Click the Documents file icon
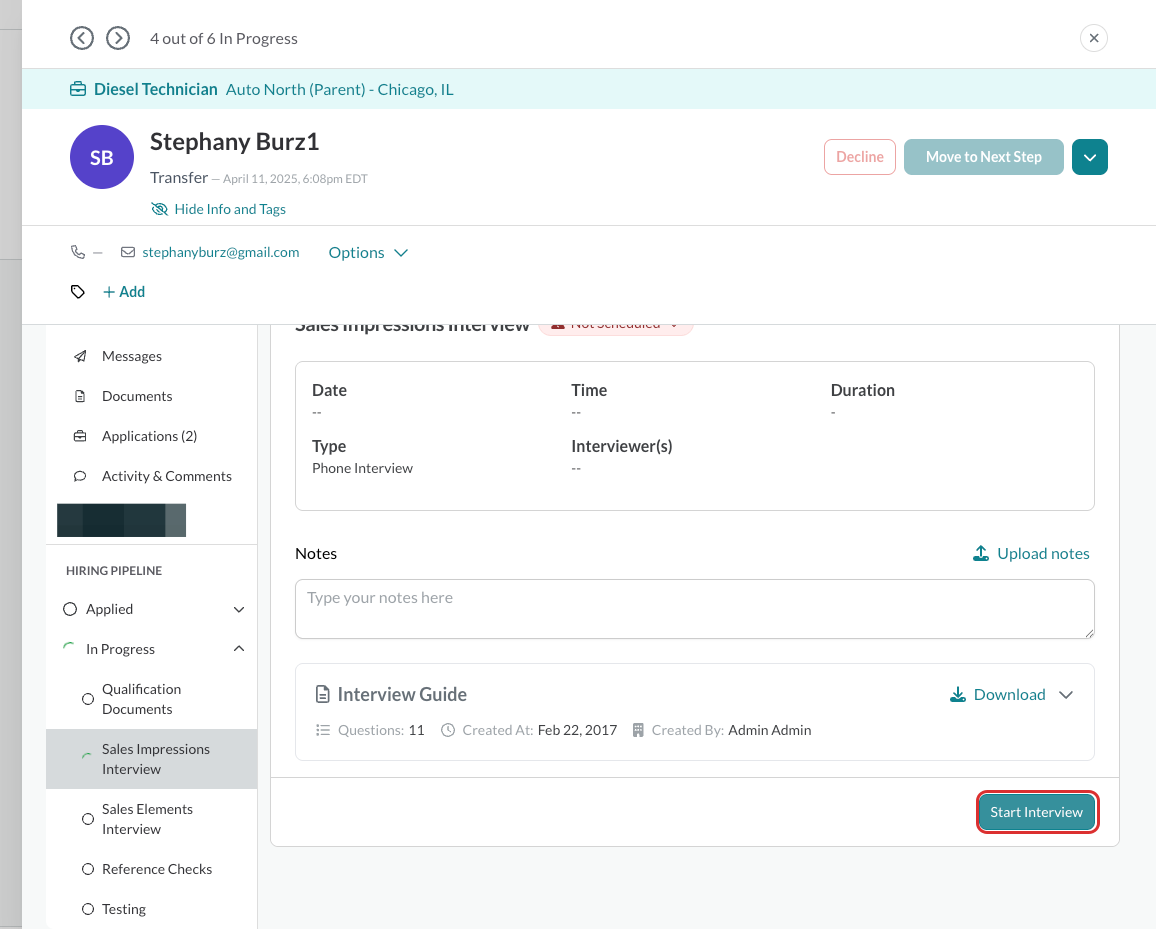 click(x=80, y=396)
